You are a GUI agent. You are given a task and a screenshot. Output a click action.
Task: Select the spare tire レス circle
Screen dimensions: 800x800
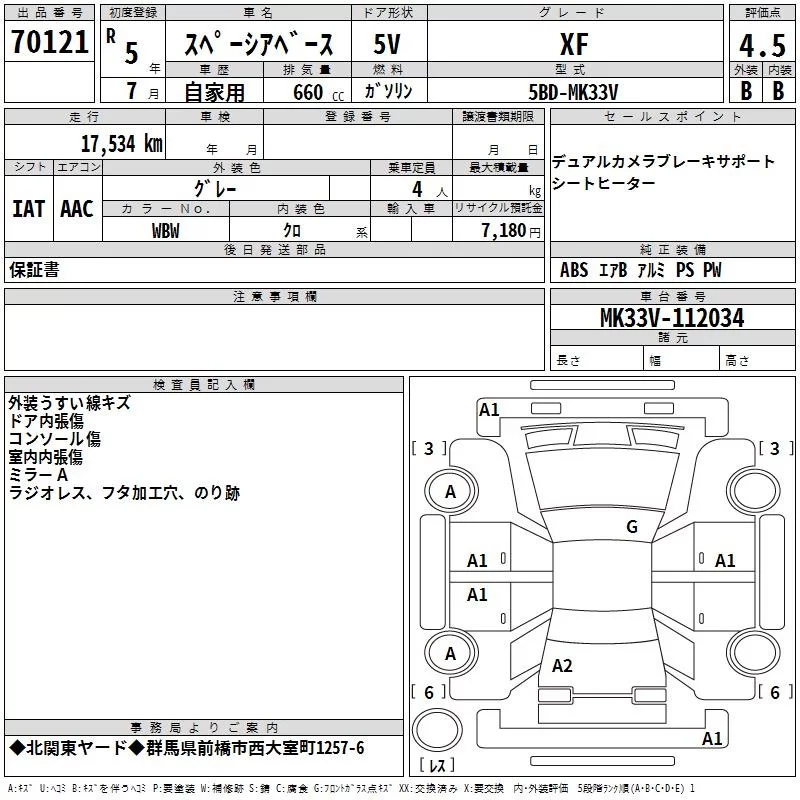click(x=437, y=729)
